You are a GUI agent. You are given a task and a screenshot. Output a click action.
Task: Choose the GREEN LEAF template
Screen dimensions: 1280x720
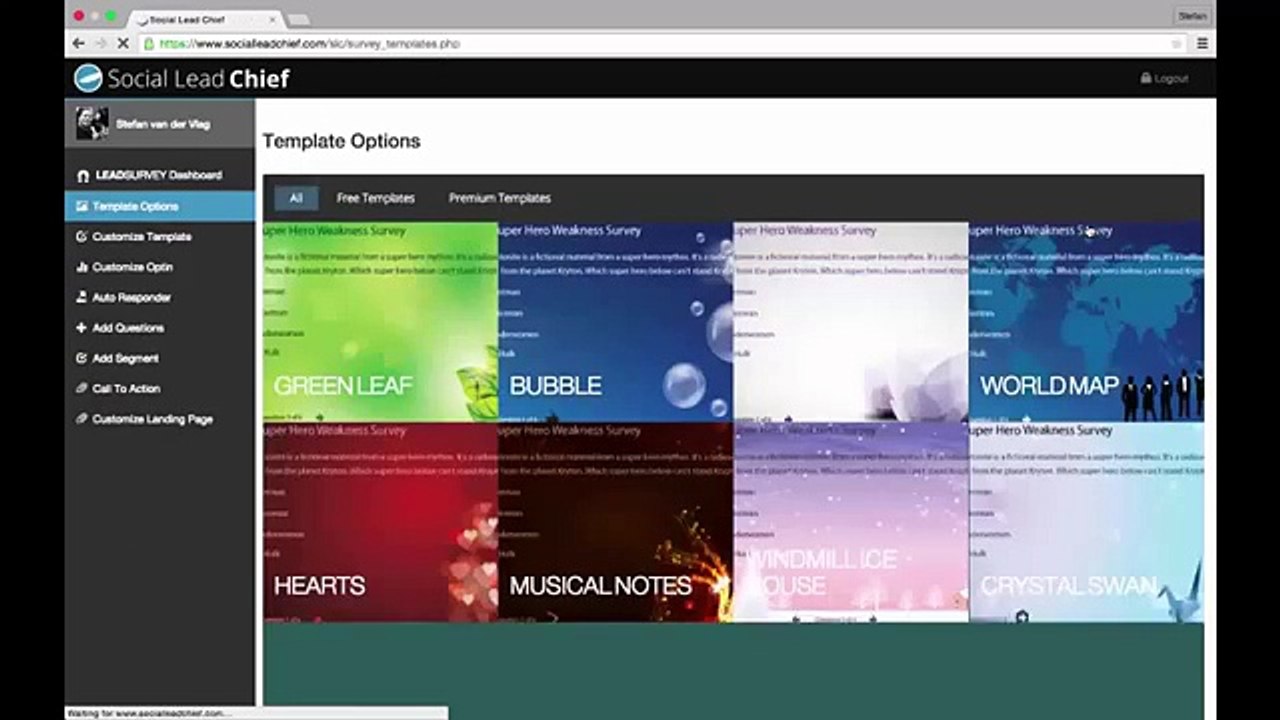[x=380, y=321]
